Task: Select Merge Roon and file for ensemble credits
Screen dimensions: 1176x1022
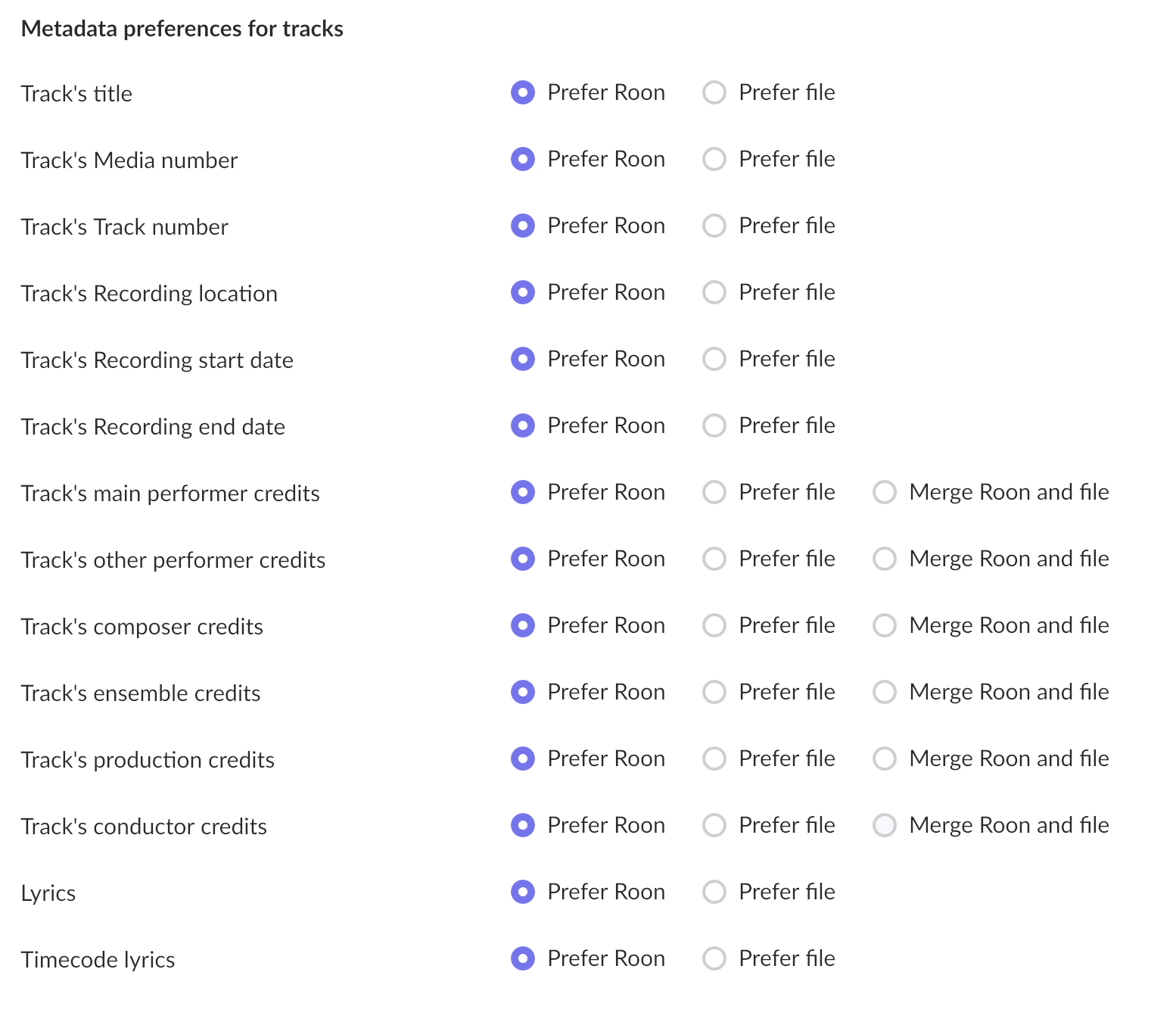Action: [x=885, y=692]
